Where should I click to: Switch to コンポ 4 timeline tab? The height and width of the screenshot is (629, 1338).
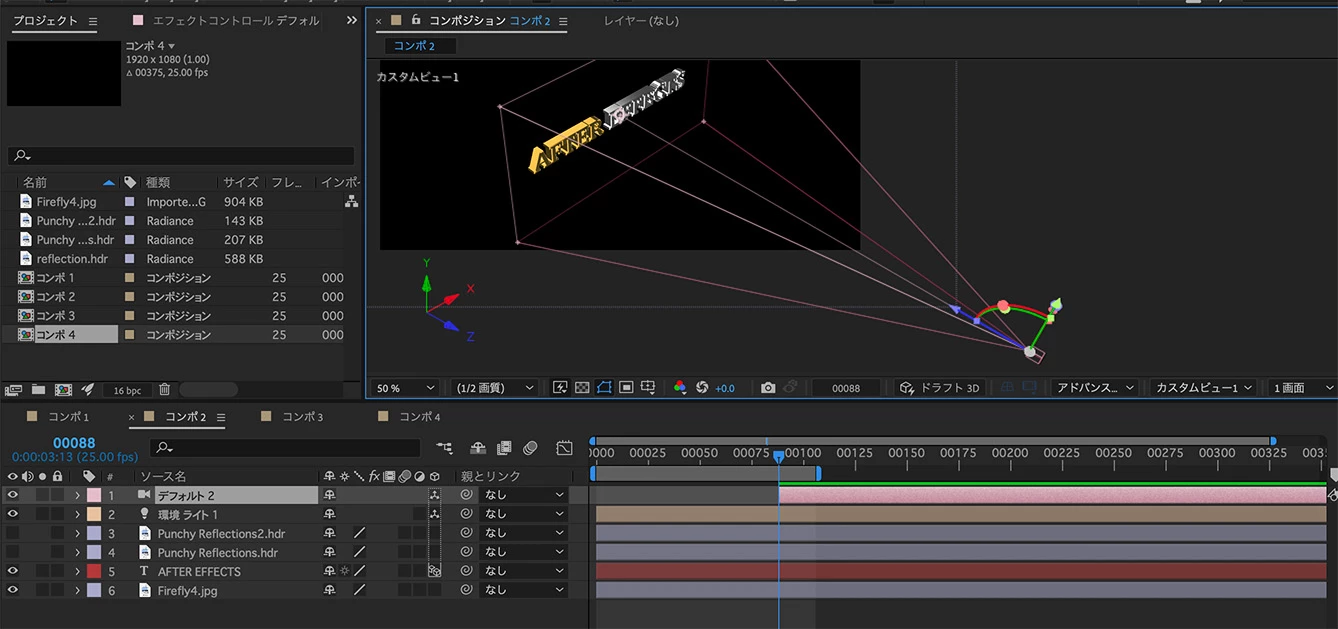420,417
